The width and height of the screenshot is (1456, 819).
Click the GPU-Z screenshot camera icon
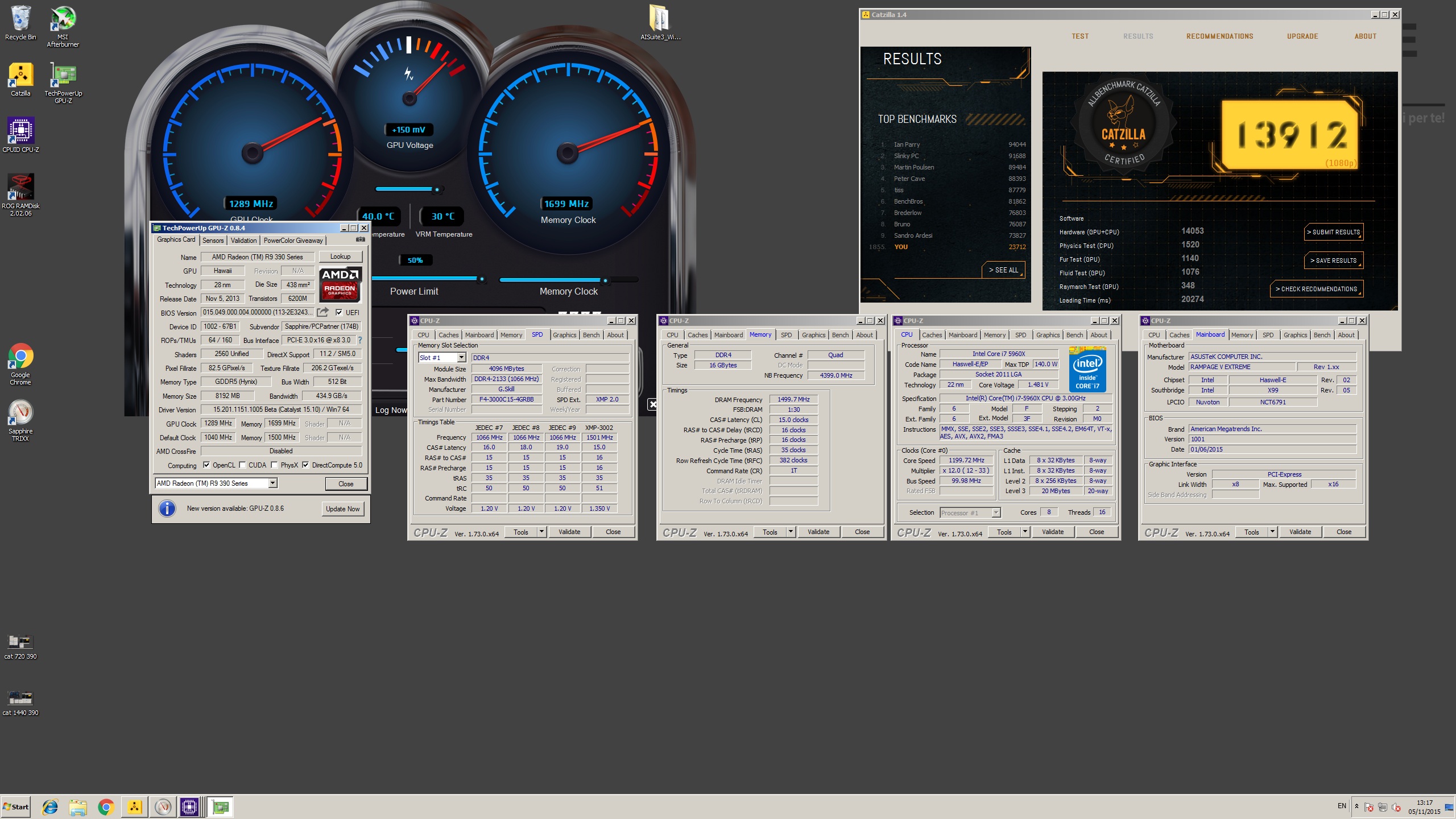tap(360, 240)
